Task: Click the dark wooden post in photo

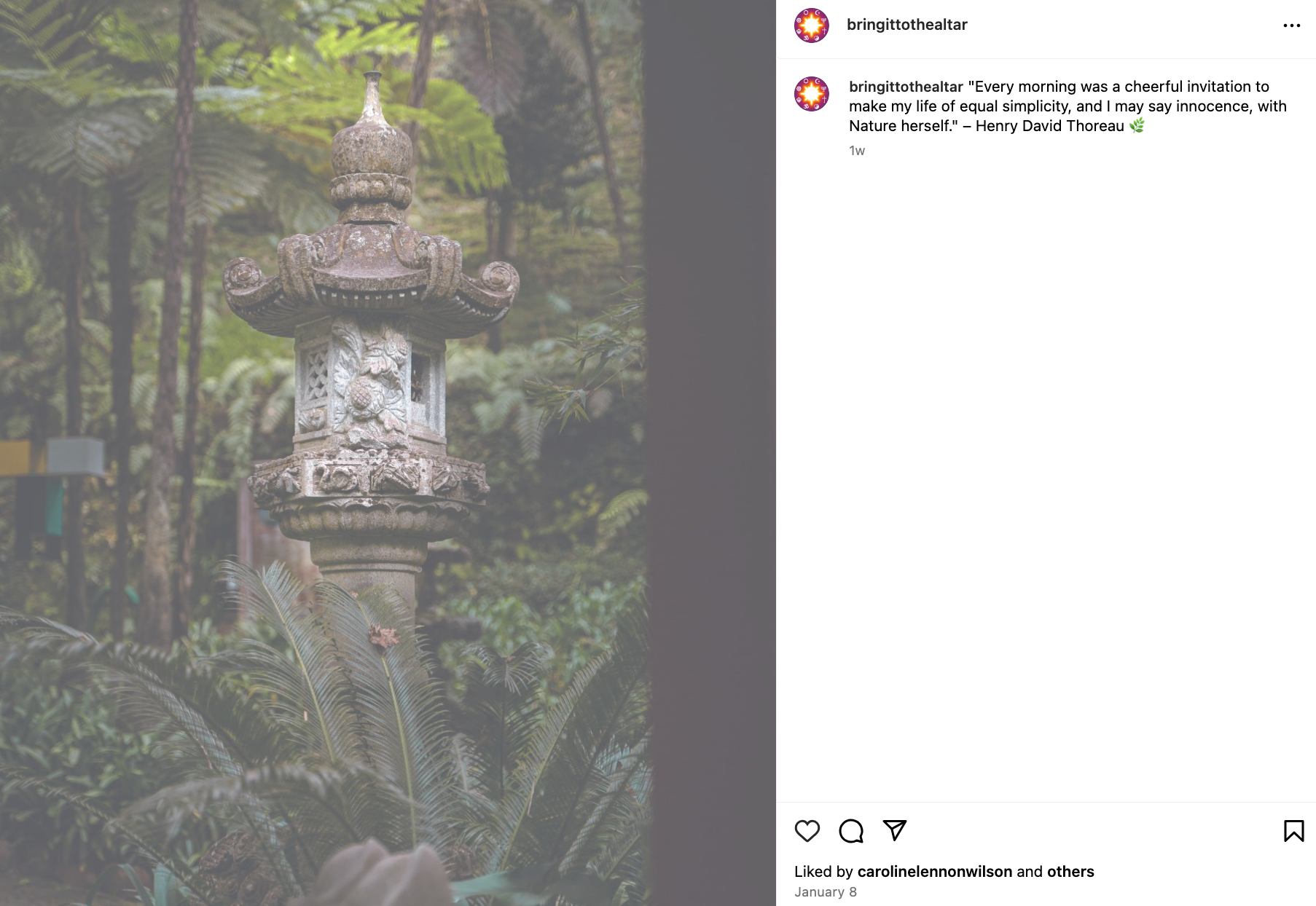Action: point(709,453)
